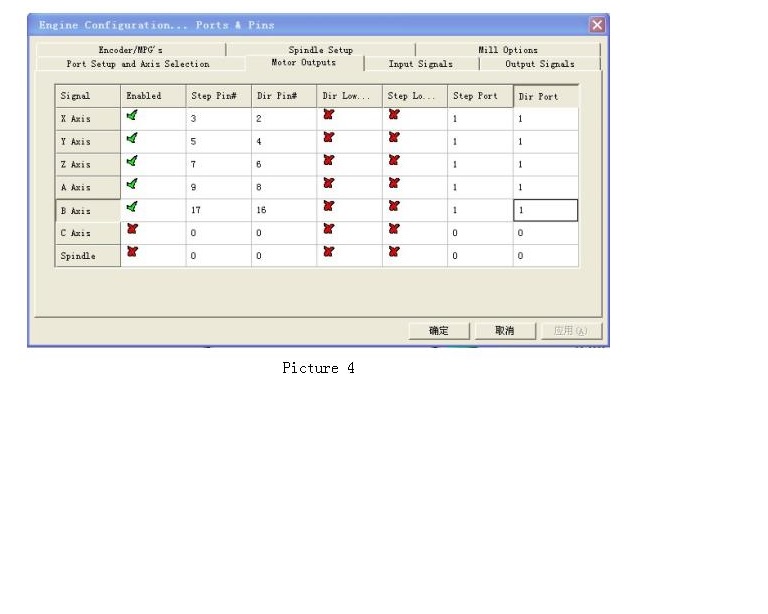The image size is (768, 614).
Task: Click the 取消 cancel button
Action: [504, 331]
